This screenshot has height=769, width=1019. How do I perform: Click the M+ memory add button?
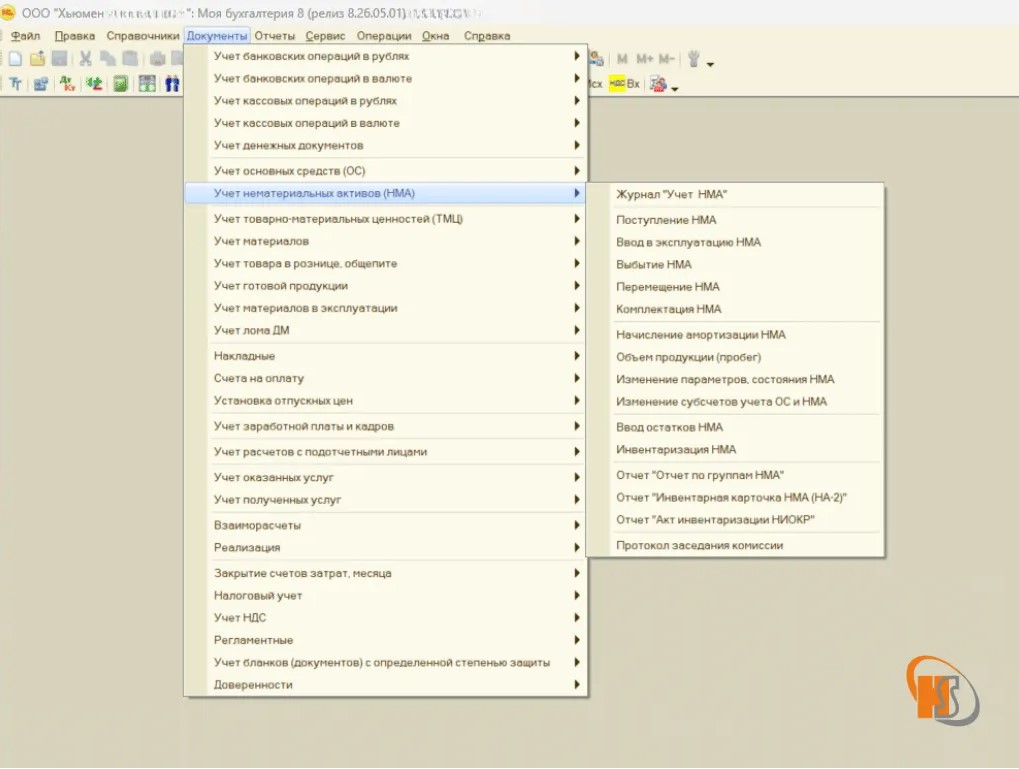645,59
